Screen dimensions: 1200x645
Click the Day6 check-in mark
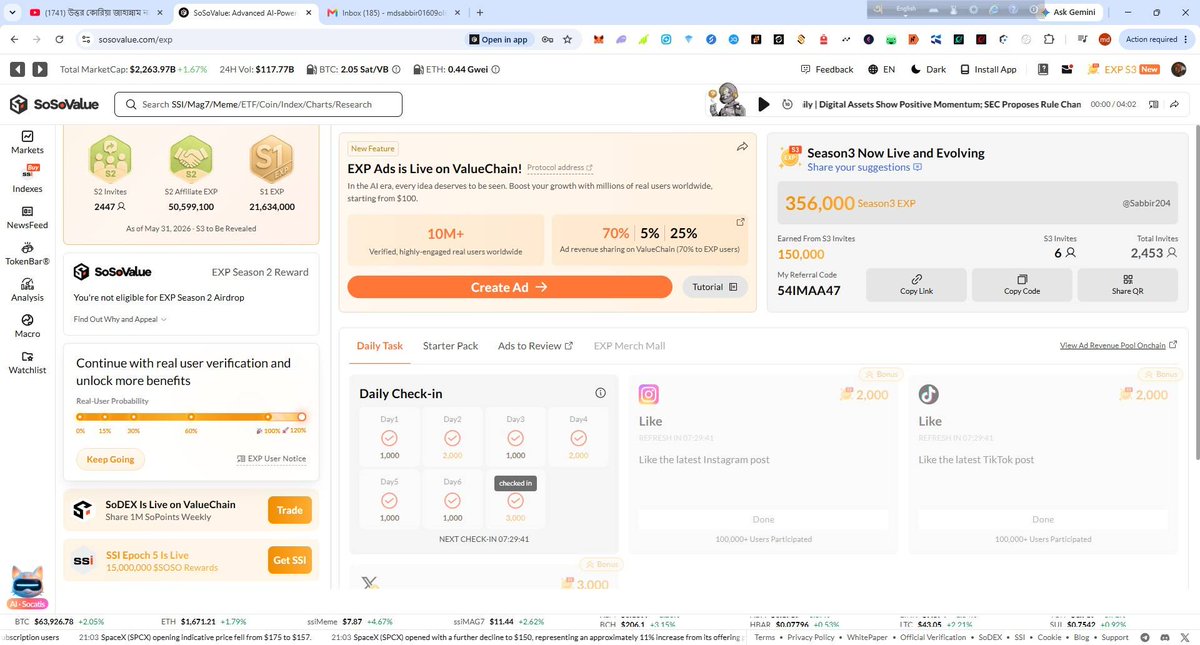pyautogui.click(x=452, y=500)
